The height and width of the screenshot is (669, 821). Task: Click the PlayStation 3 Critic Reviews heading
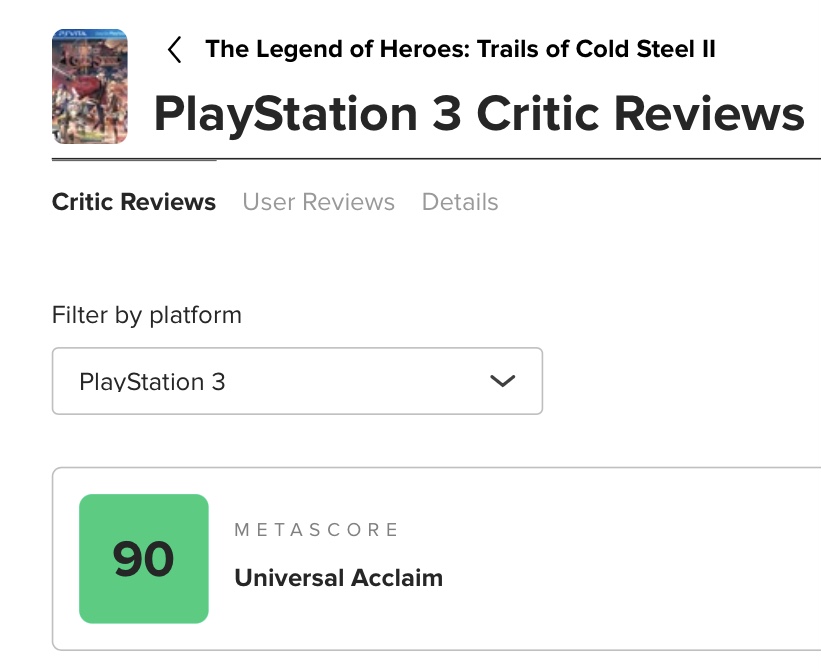coord(478,114)
